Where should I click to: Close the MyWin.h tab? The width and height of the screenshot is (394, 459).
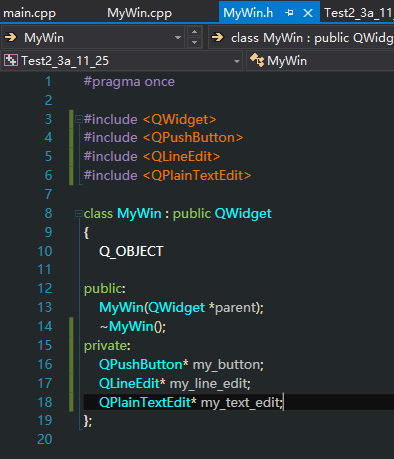(308, 13)
